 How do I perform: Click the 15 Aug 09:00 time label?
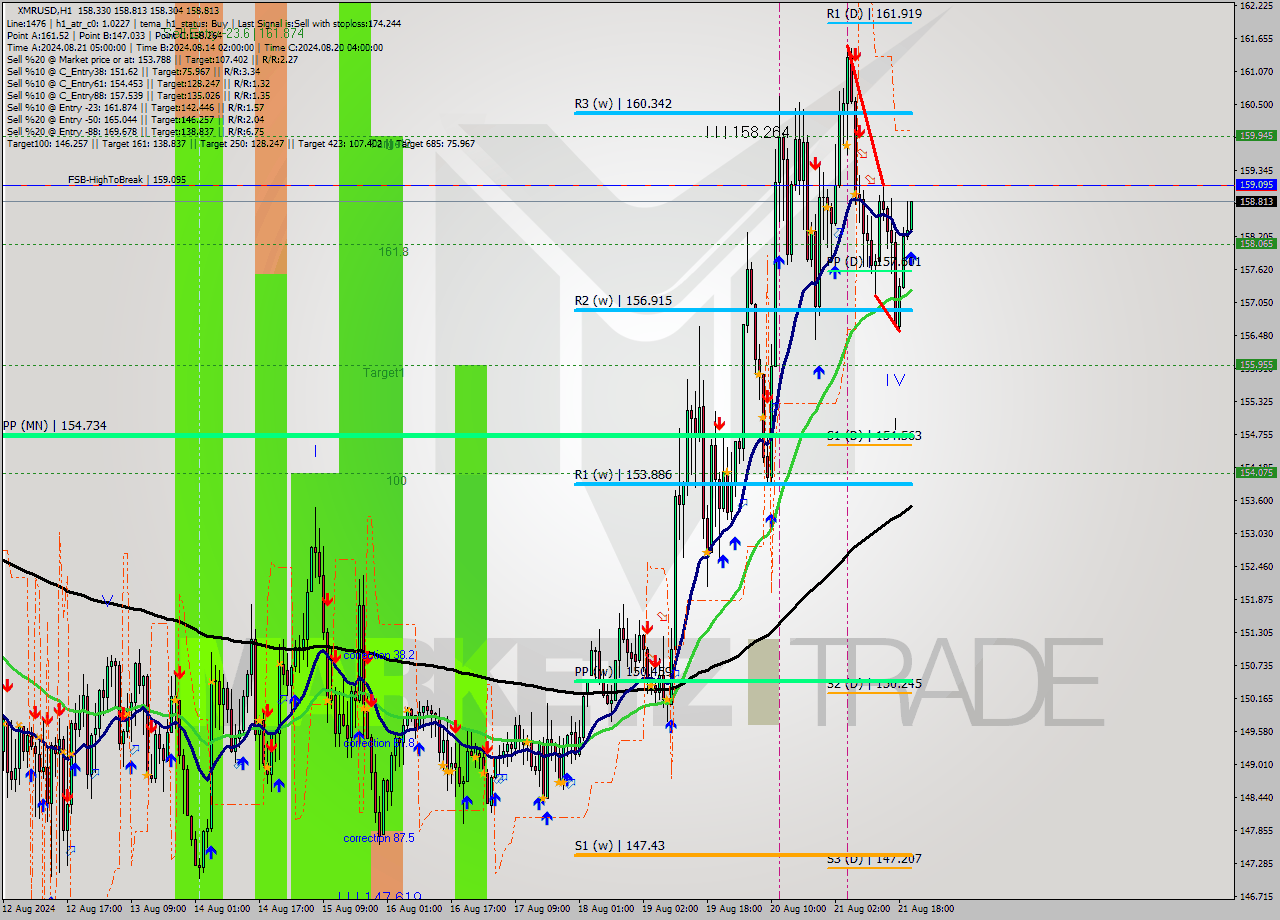[x=350, y=909]
